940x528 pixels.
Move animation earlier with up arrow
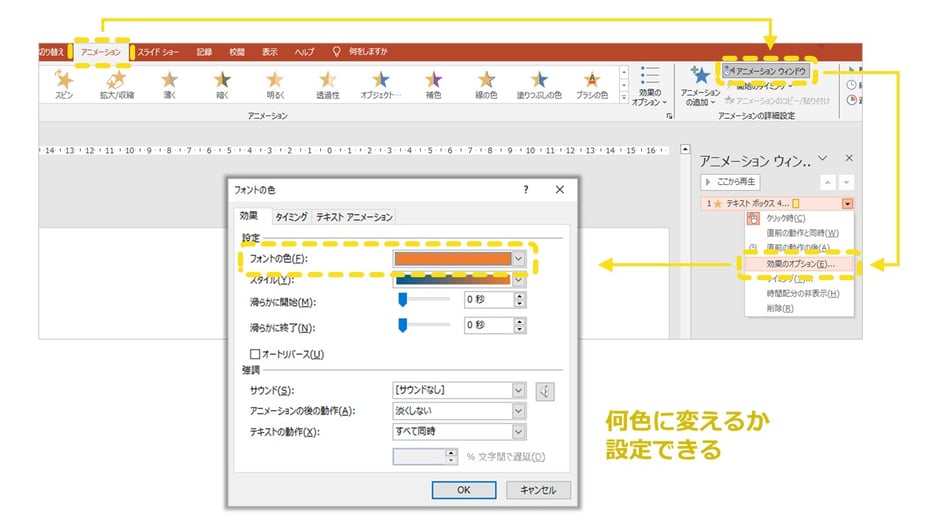pyautogui.click(x=827, y=182)
